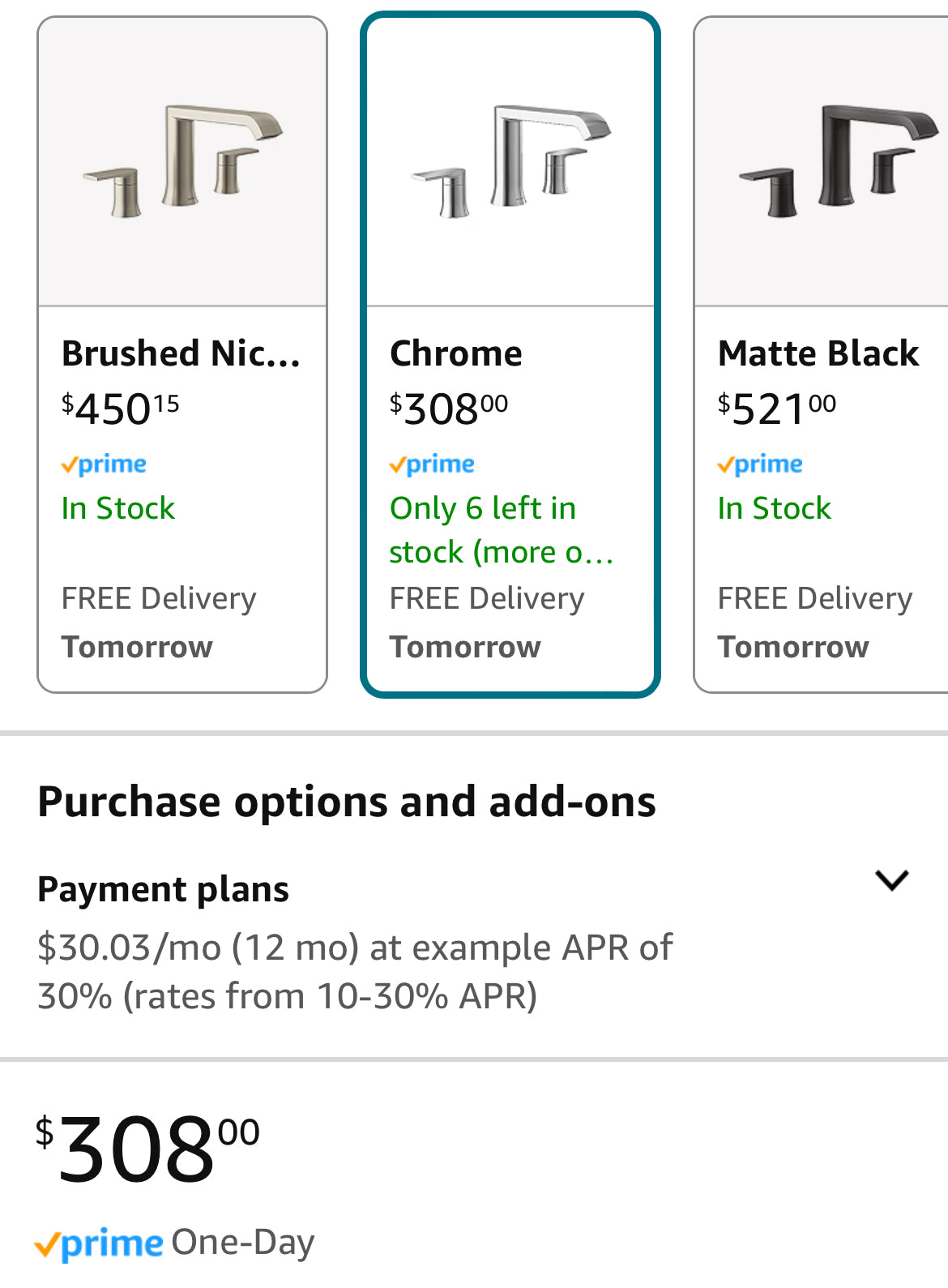Viewport: 948px width, 1288px height.
Task: Select the Chrome finish option label
Action: tap(456, 353)
